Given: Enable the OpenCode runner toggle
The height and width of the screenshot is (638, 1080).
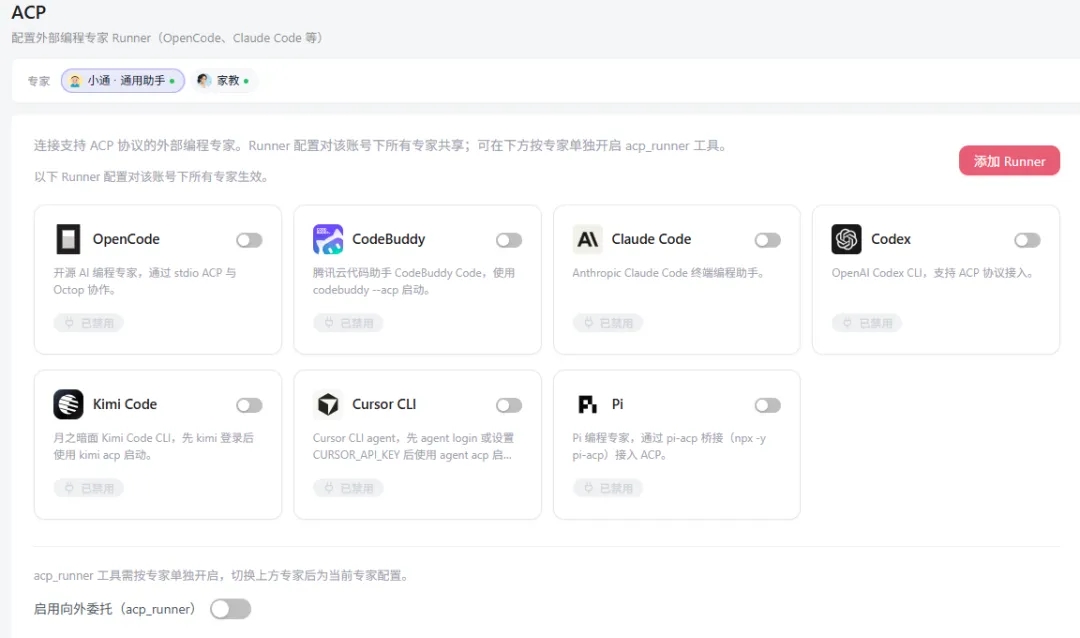Looking at the screenshot, I should pyautogui.click(x=249, y=240).
